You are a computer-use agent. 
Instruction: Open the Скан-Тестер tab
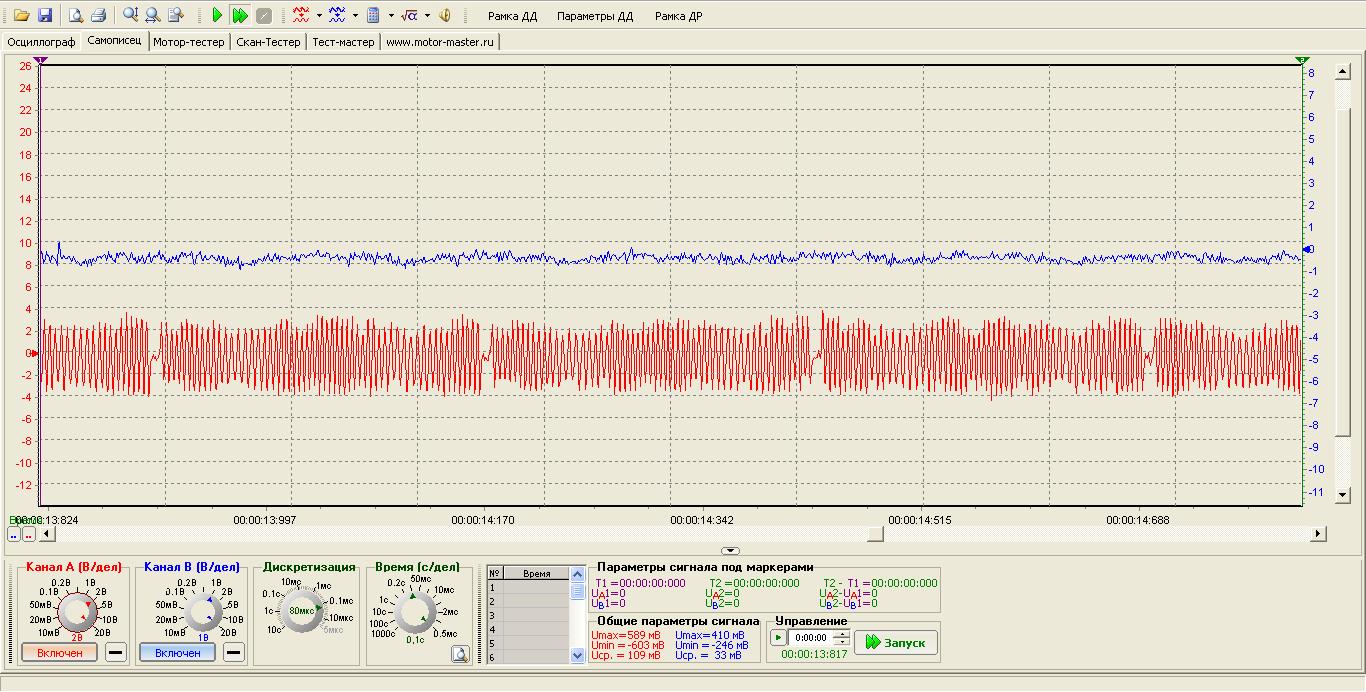268,42
